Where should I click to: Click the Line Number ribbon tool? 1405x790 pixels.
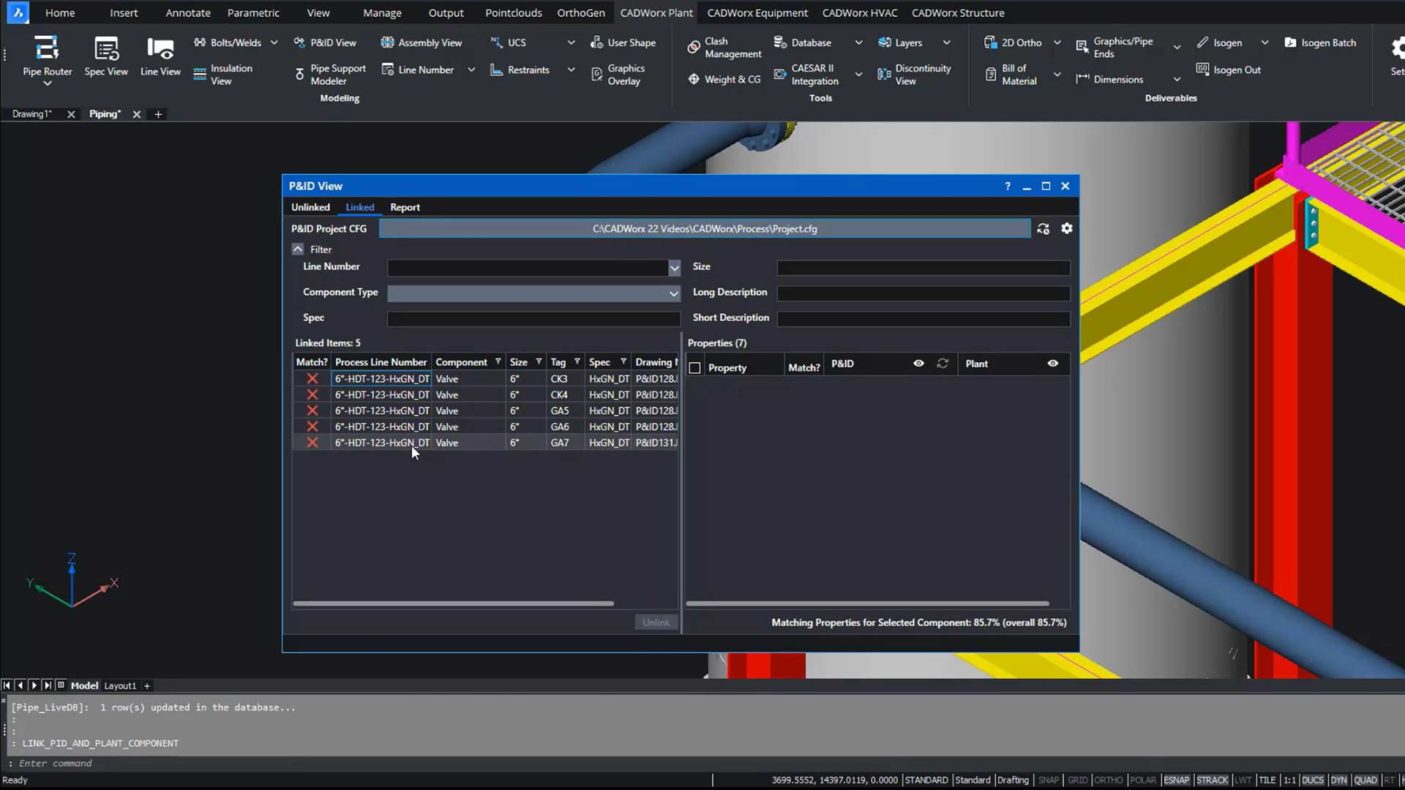tap(418, 70)
